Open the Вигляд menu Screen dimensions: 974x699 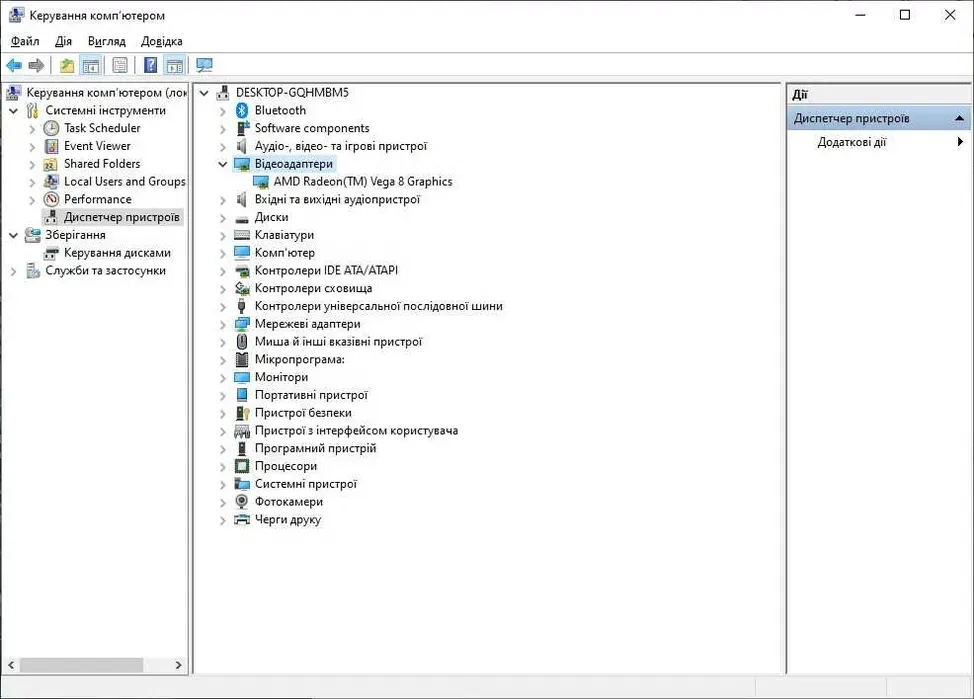(106, 41)
